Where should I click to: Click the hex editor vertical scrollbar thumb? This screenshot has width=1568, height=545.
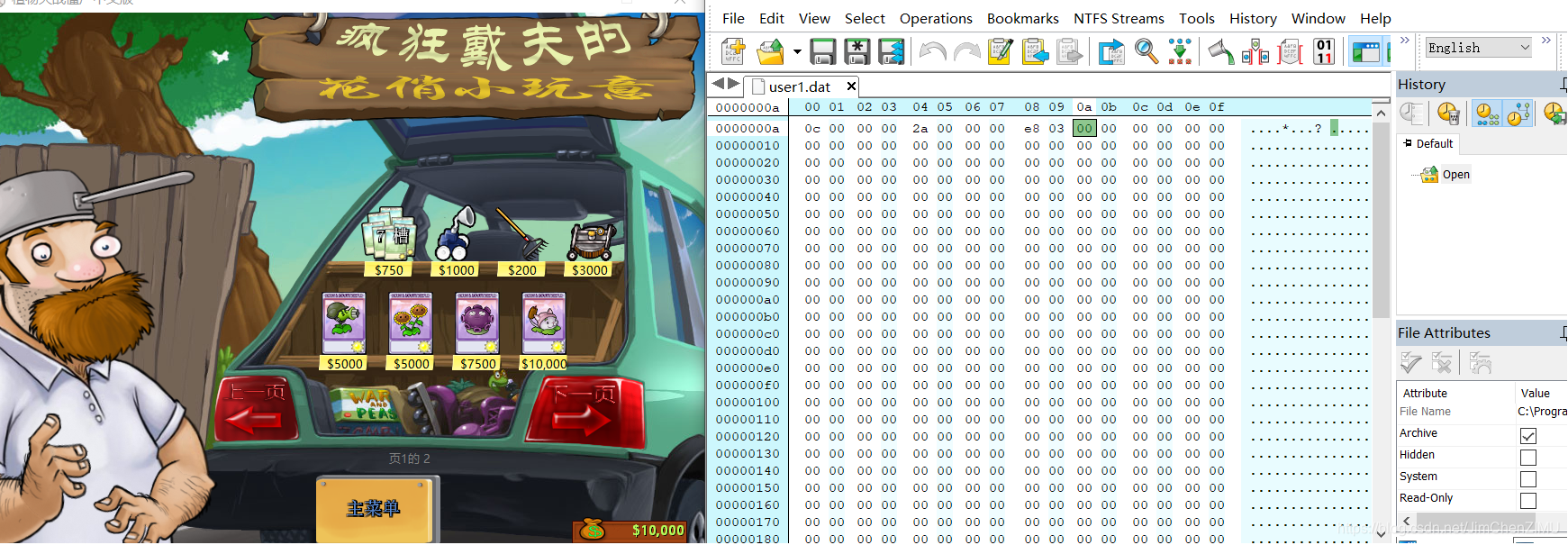(x=1381, y=219)
